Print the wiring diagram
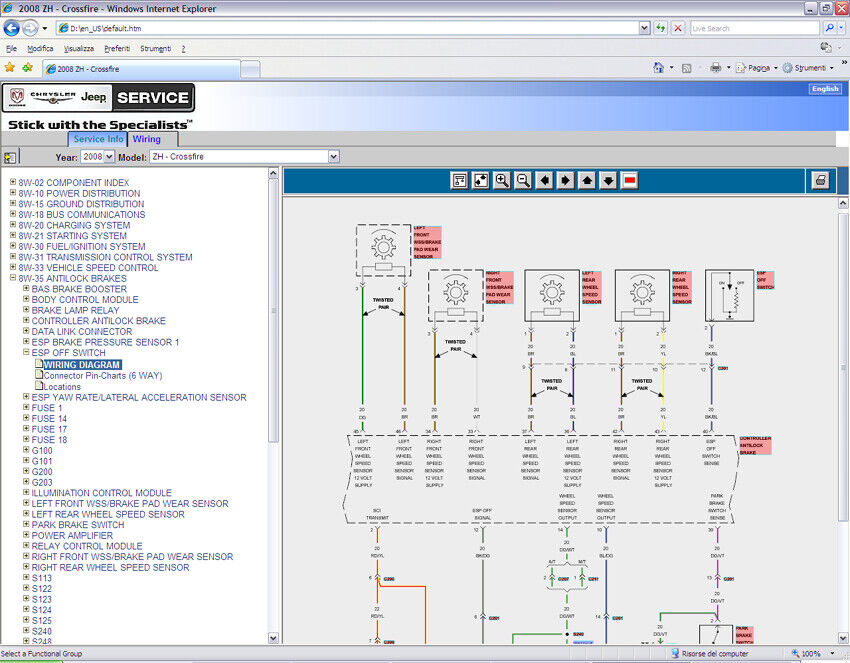The image size is (850, 663). (821, 180)
